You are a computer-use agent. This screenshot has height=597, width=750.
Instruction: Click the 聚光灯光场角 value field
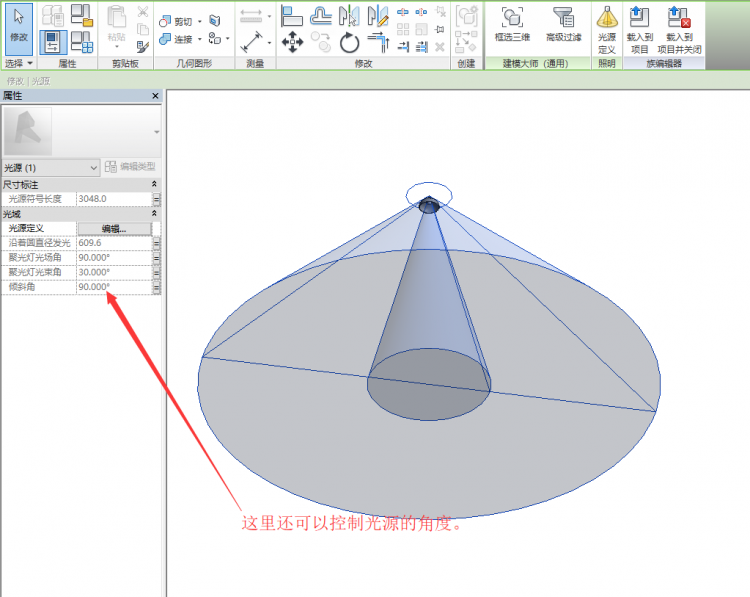coord(114,258)
